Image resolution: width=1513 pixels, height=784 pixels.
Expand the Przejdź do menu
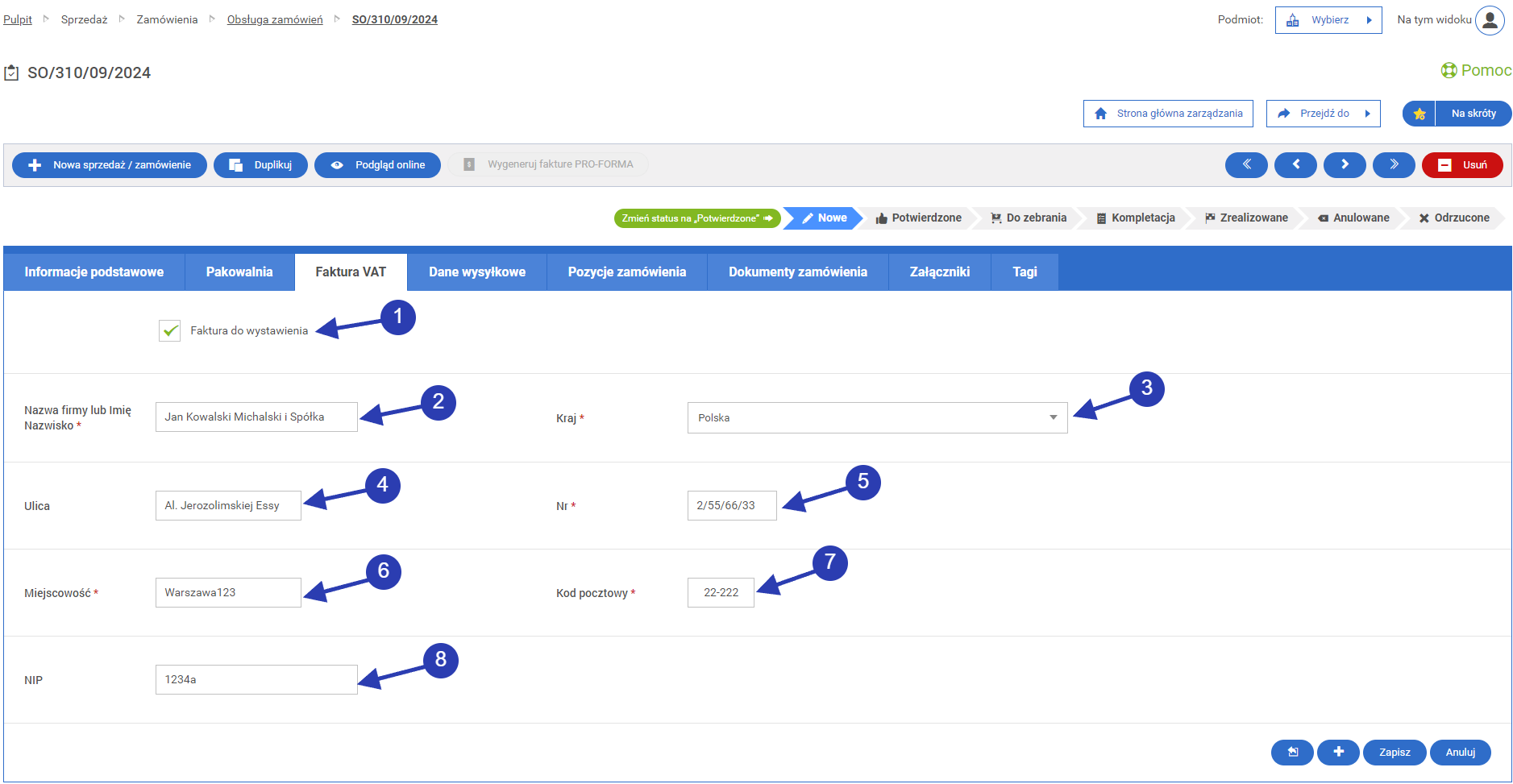click(1323, 114)
